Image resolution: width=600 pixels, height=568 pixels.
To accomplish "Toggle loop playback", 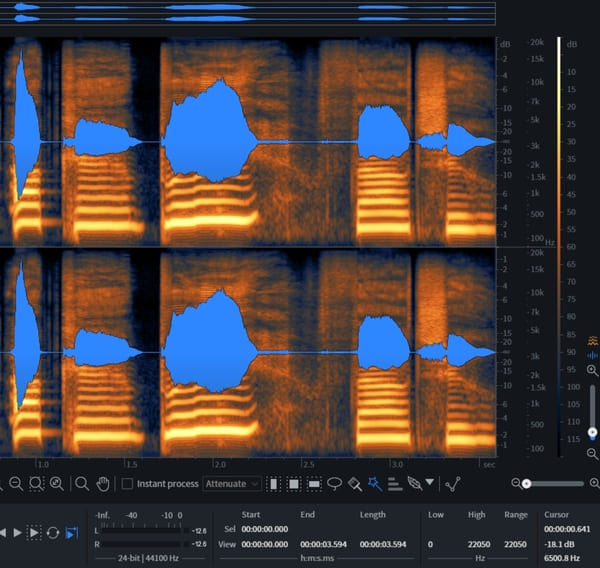I will coord(53,533).
